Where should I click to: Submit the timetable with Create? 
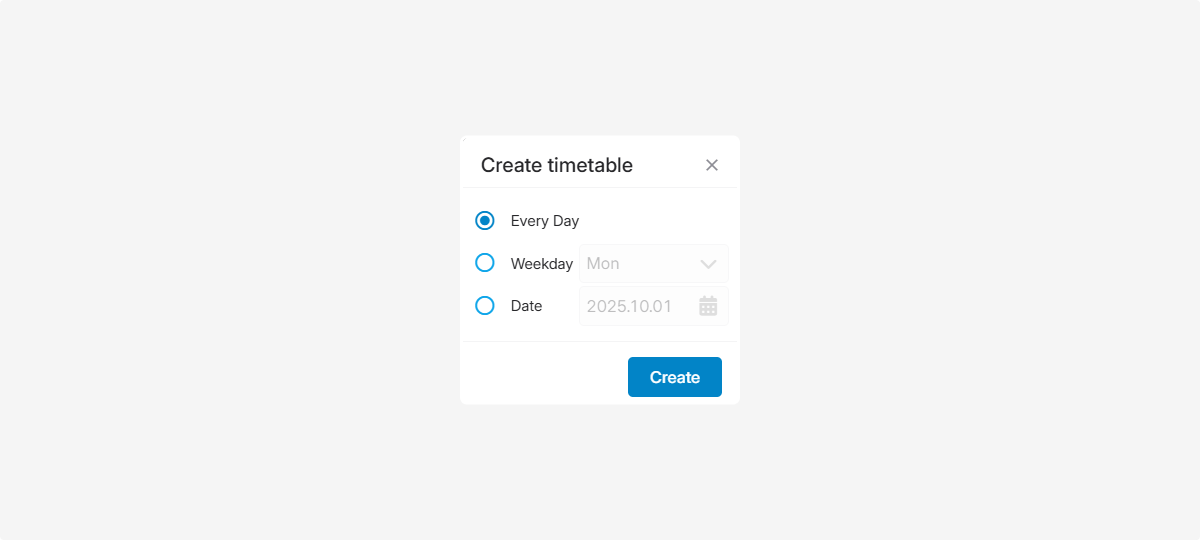click(675, 377)
